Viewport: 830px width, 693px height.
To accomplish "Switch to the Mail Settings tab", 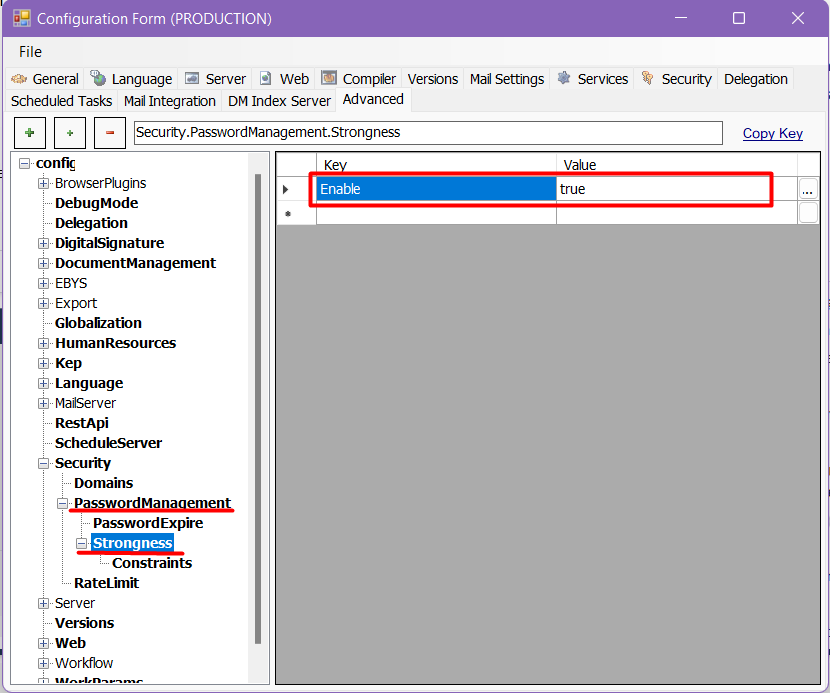I will [x=507, y=79].
